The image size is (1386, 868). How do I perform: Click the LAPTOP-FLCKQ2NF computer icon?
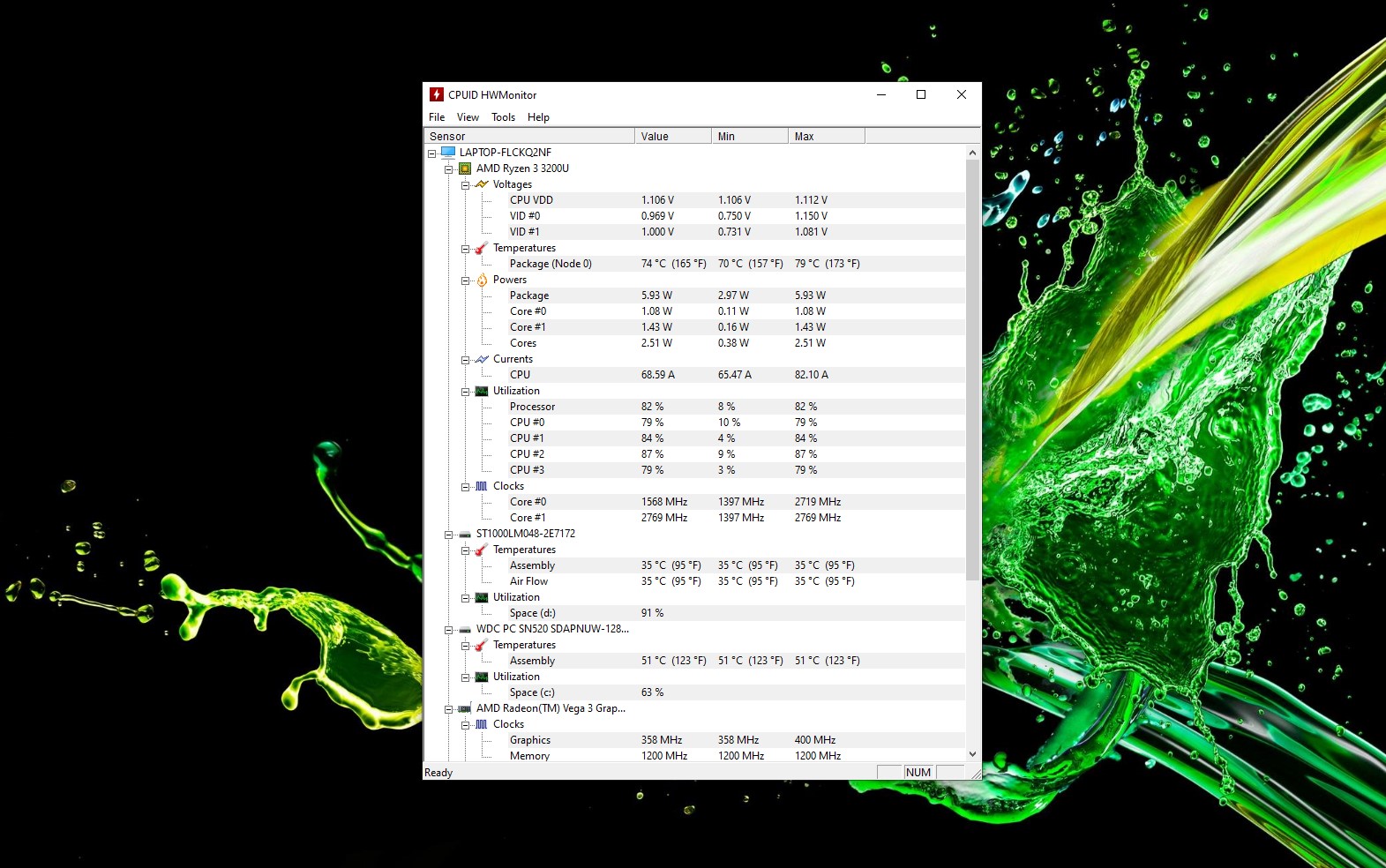click(x=448, y=153)
